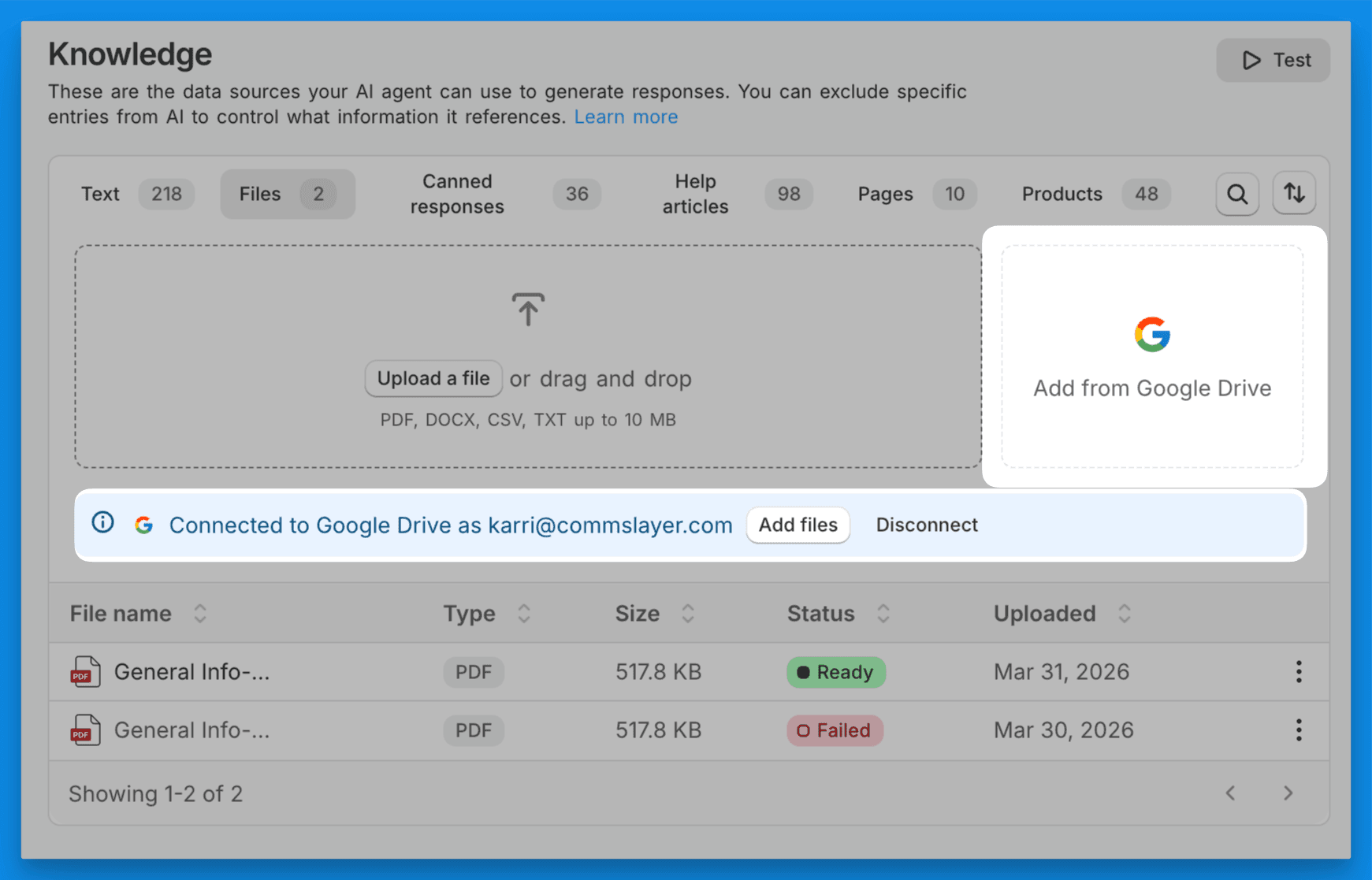The width and height of the screenshot is (1372, 880).
Task: Open more options for Failed file row
Action: click(x=1299, y=730)
